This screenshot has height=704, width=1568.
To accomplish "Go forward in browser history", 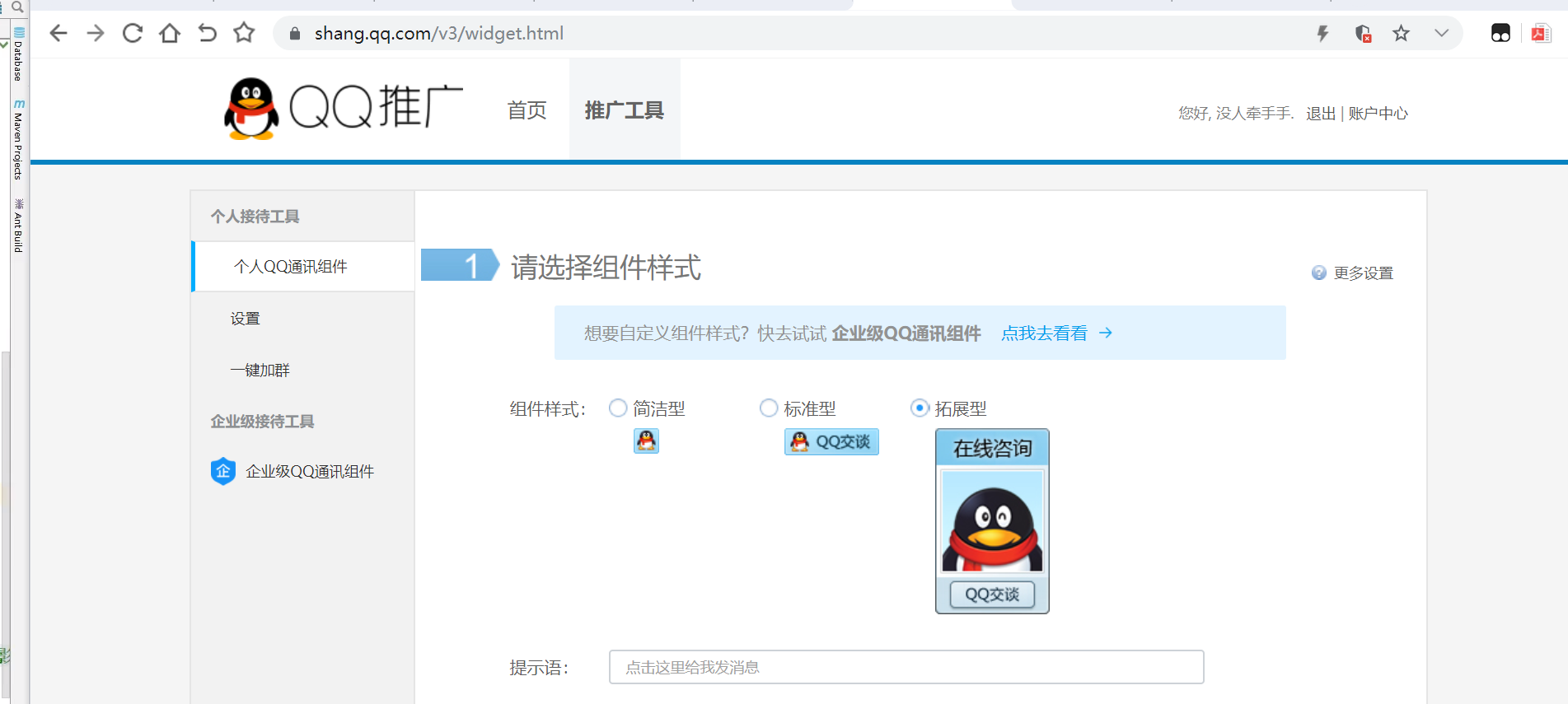I will [x=96, y=33].
